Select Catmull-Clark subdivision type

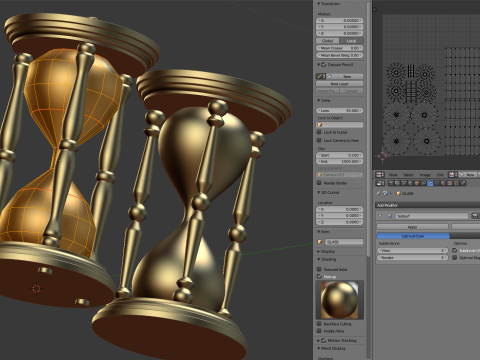click(x=413, y=236)
